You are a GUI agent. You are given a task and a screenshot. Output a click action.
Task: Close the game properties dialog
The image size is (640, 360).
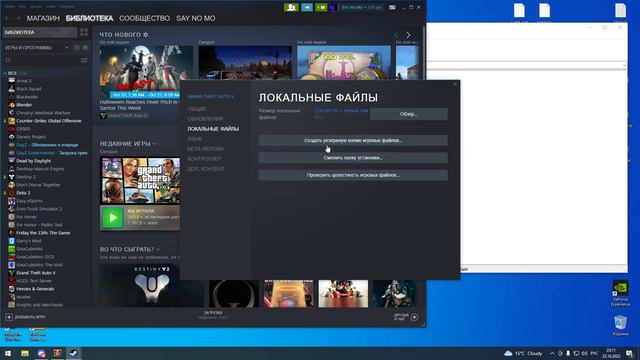click(x=455, y=84)
